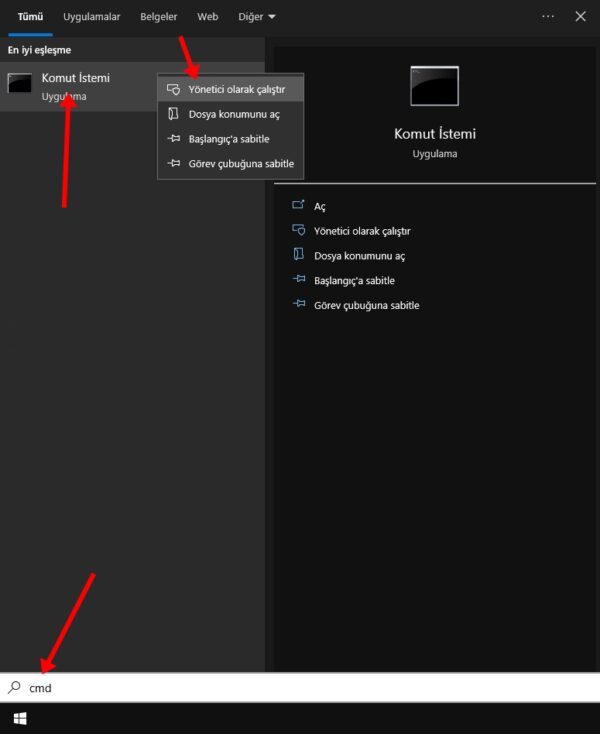Switch to the Belgeler tab
Viewport: 600px width, 734px height.
tap(159, 17)
